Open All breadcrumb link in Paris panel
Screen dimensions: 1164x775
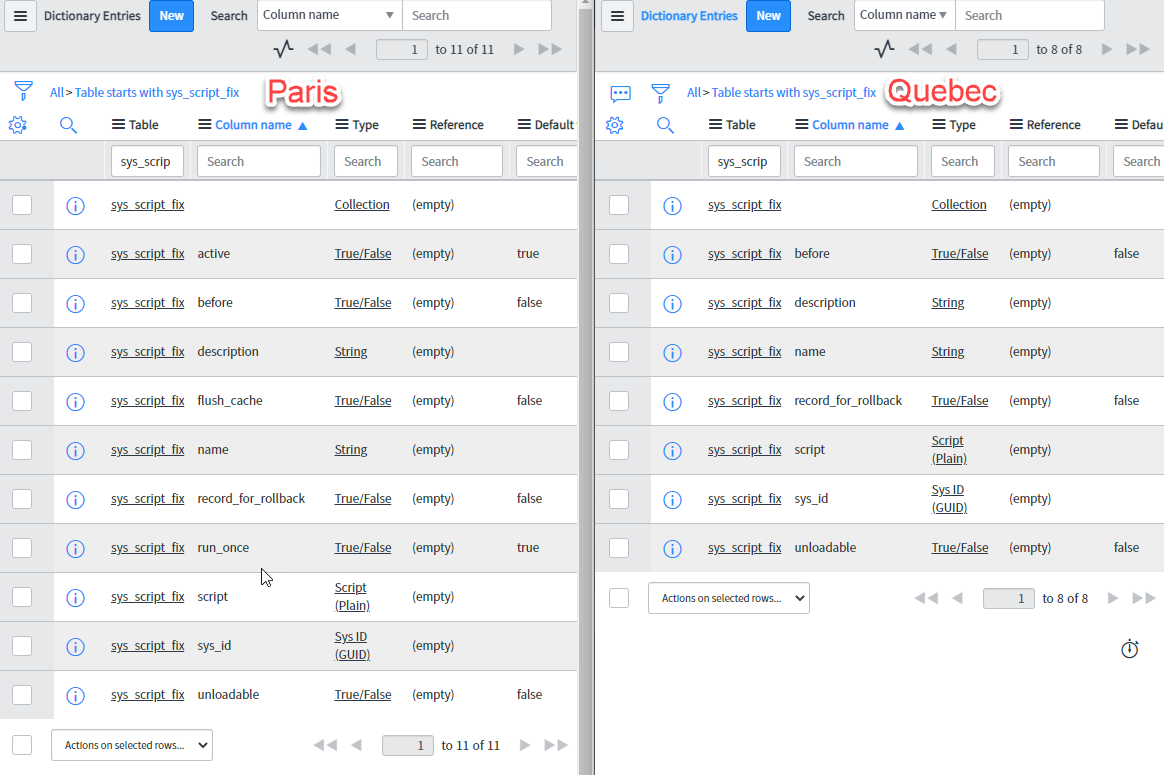pos(56,93)
